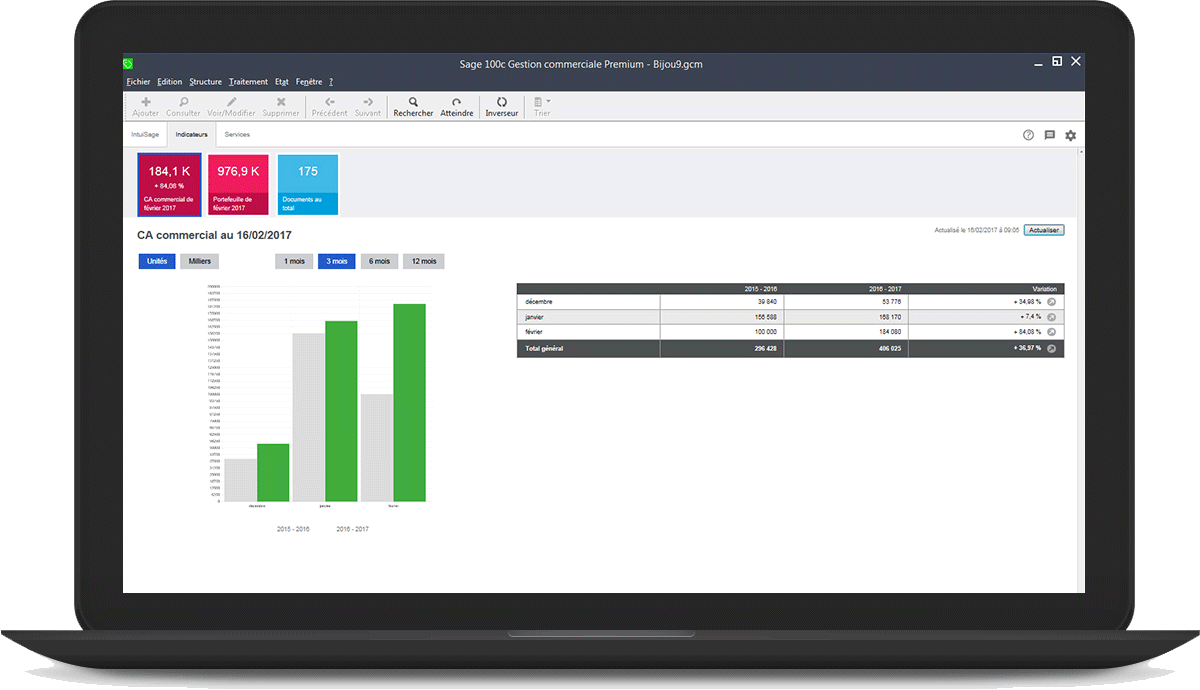
Task: Select the Documents au total 175 tile
Action: click(308, 184)
